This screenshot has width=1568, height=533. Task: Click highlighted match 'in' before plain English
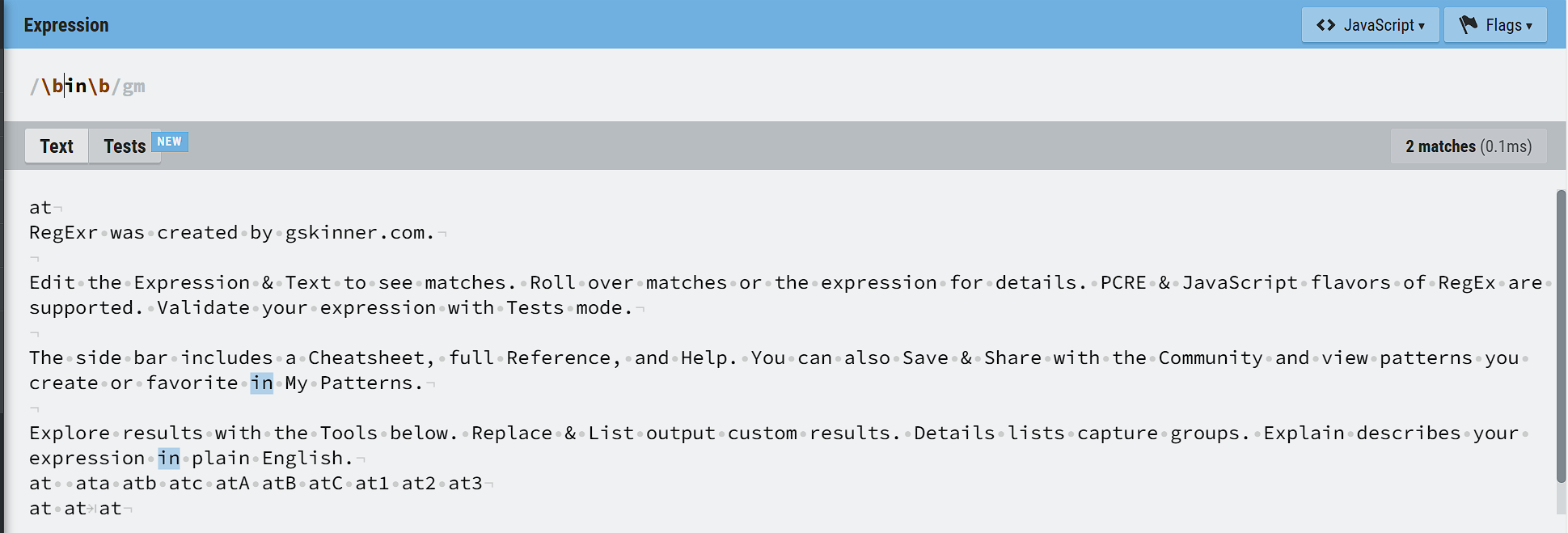point(168,458)
